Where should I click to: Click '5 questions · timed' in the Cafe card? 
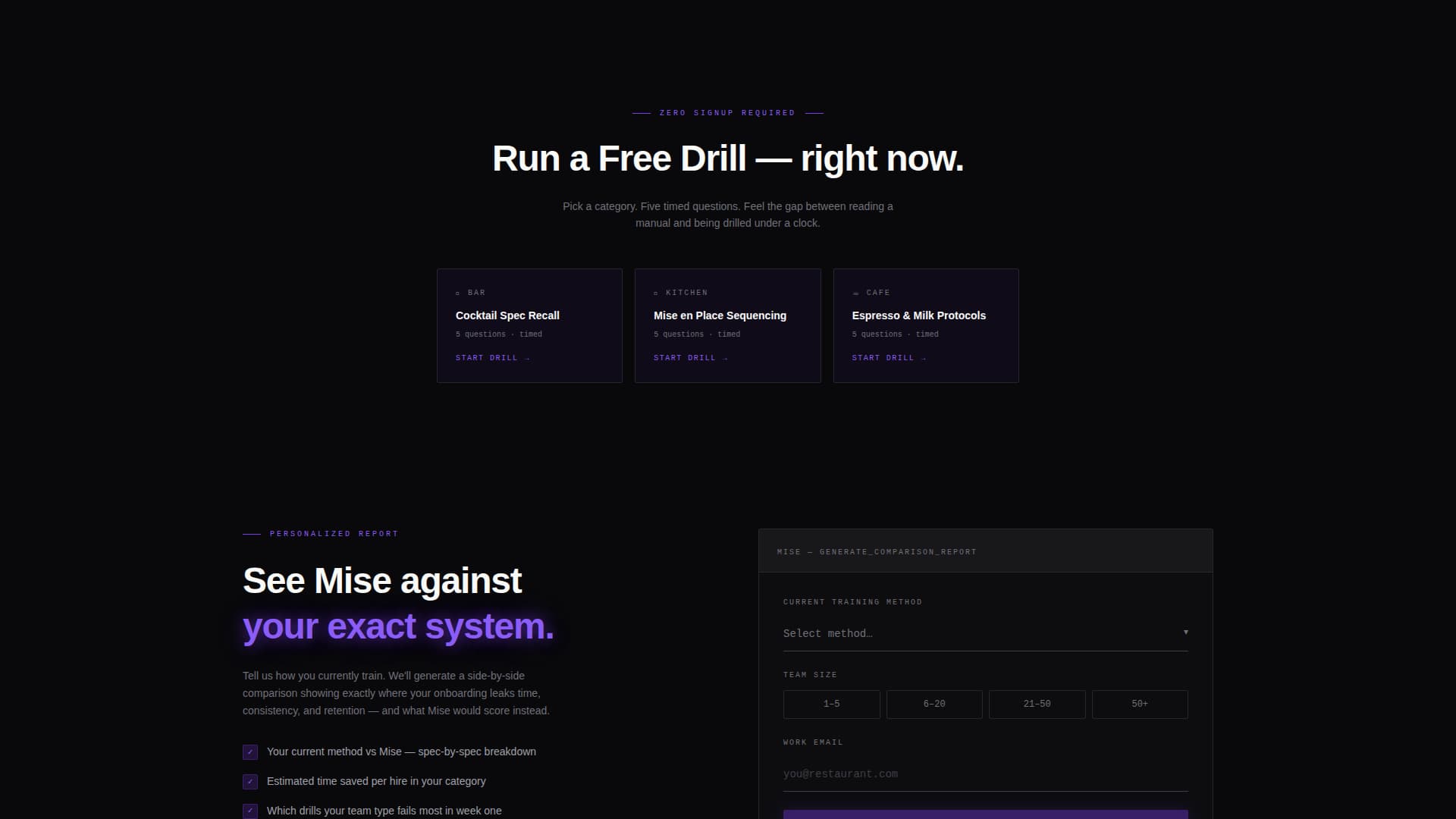[x=895, y=334]
